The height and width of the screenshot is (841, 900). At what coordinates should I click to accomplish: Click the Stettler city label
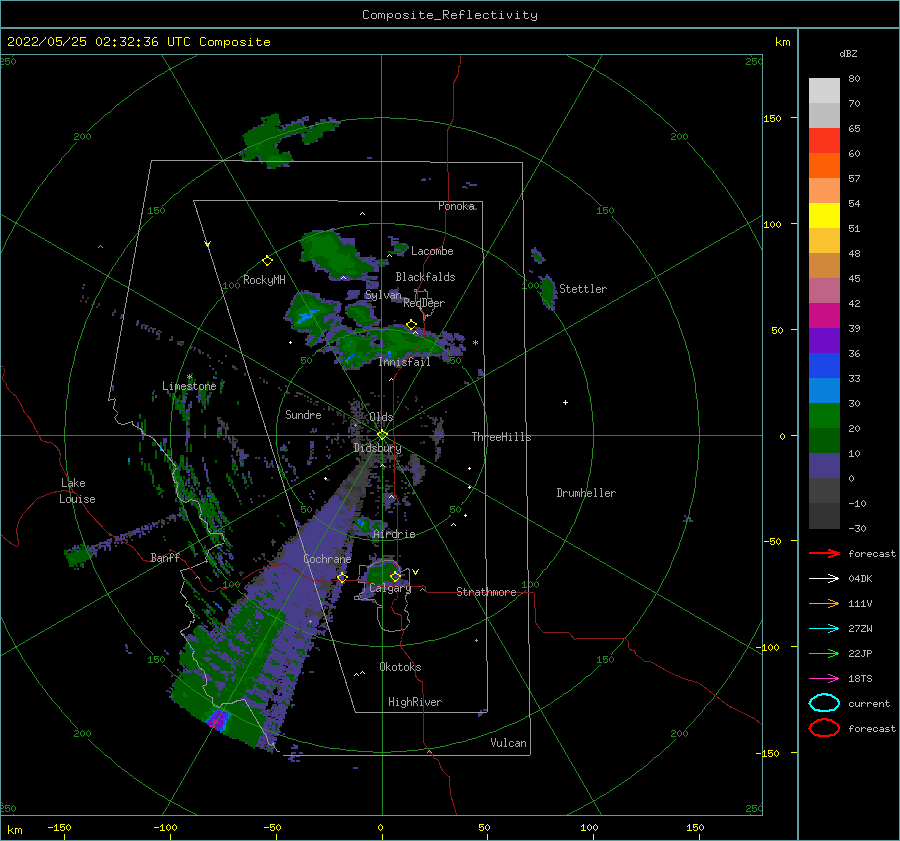[583, 289]
